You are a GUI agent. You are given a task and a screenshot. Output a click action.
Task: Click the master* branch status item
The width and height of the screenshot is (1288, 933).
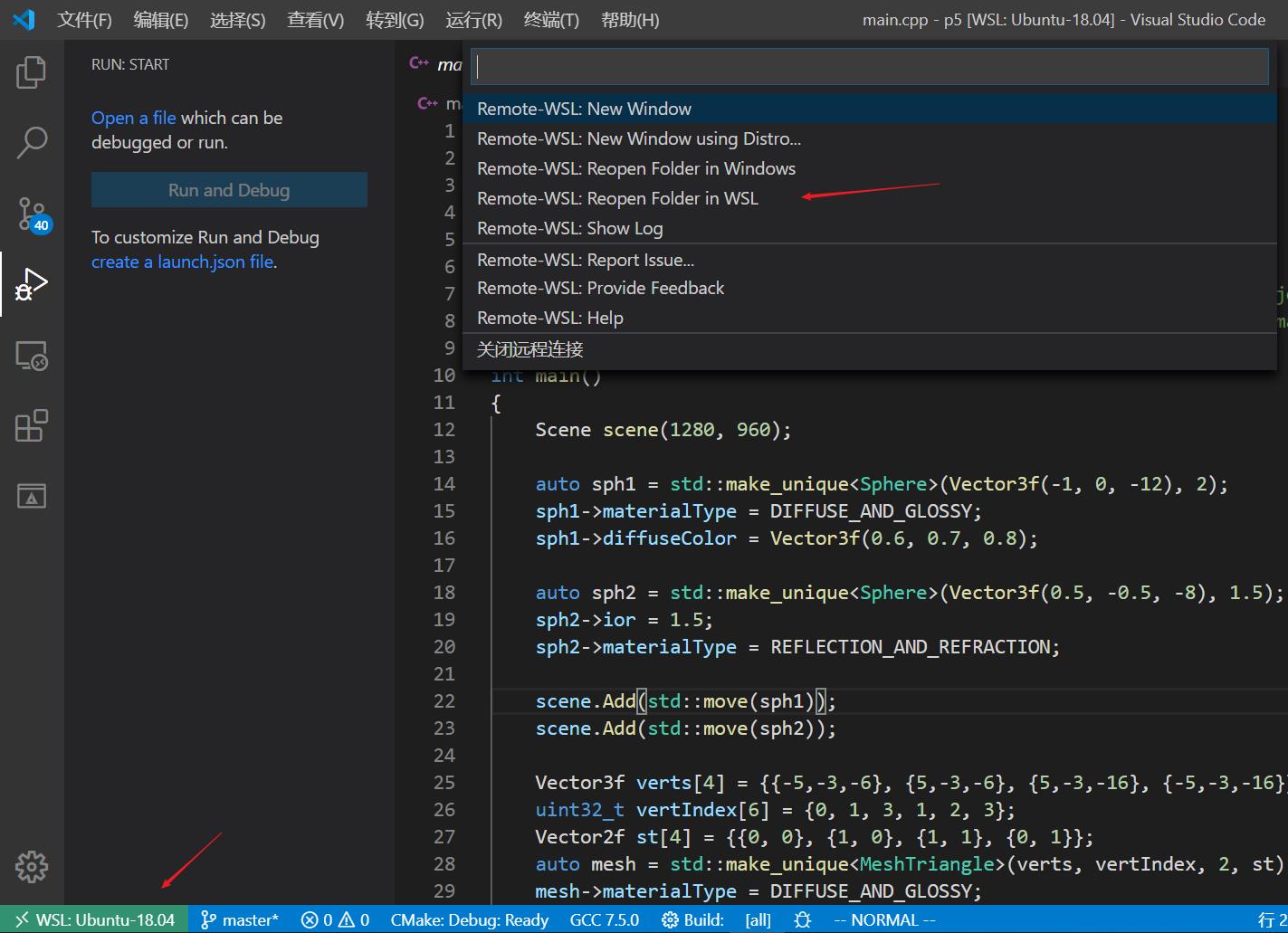tap(240, 919)
